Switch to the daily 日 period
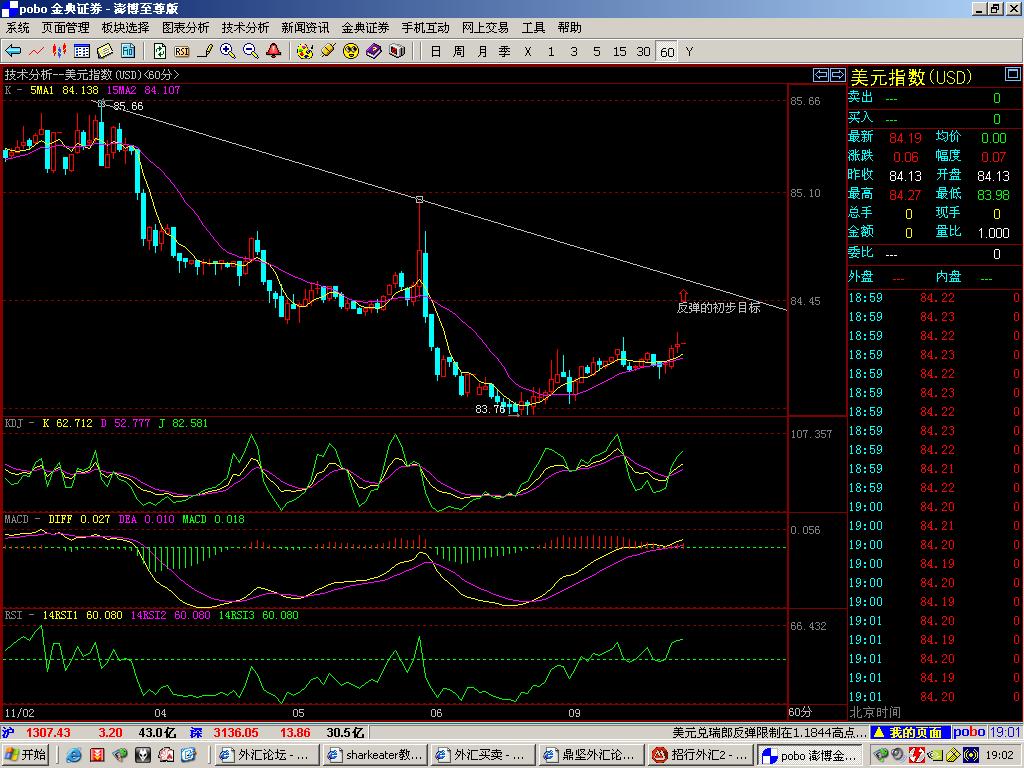 (436, 51)
